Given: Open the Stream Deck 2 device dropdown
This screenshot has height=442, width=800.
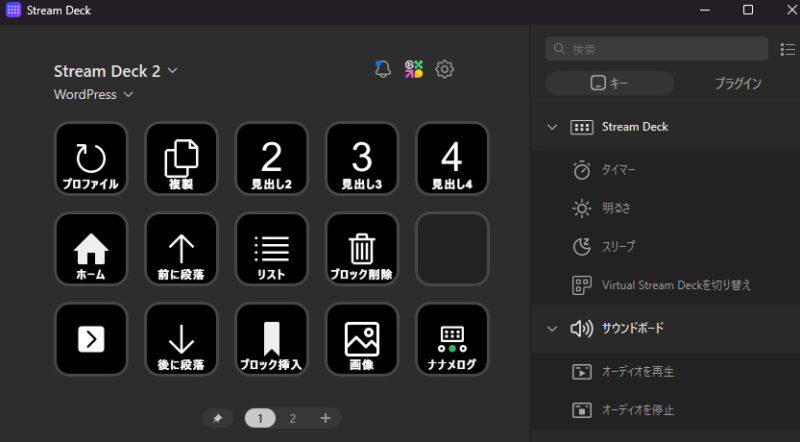Looking at the screenshot, I should (115, 71).
